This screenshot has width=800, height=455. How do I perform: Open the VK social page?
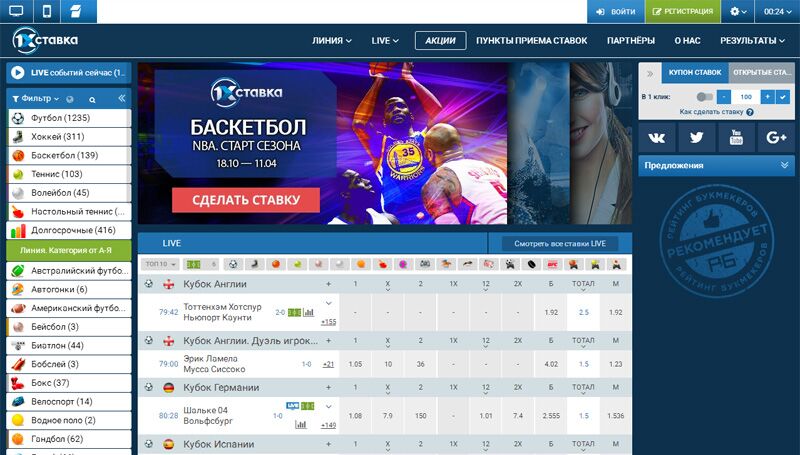[657, 137]
